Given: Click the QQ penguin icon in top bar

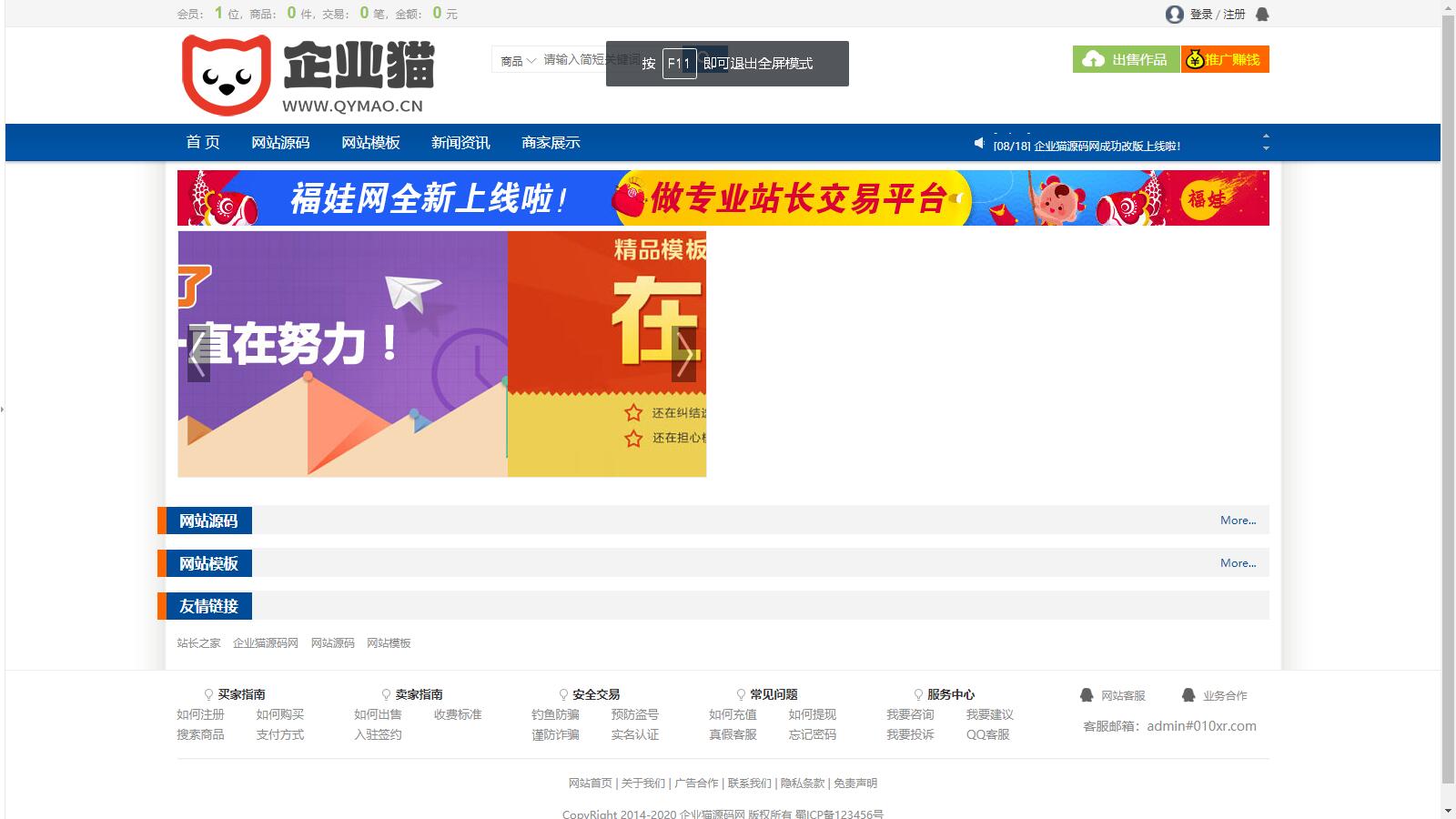Looking at the screenshot, I should [x=1262, y=15].
